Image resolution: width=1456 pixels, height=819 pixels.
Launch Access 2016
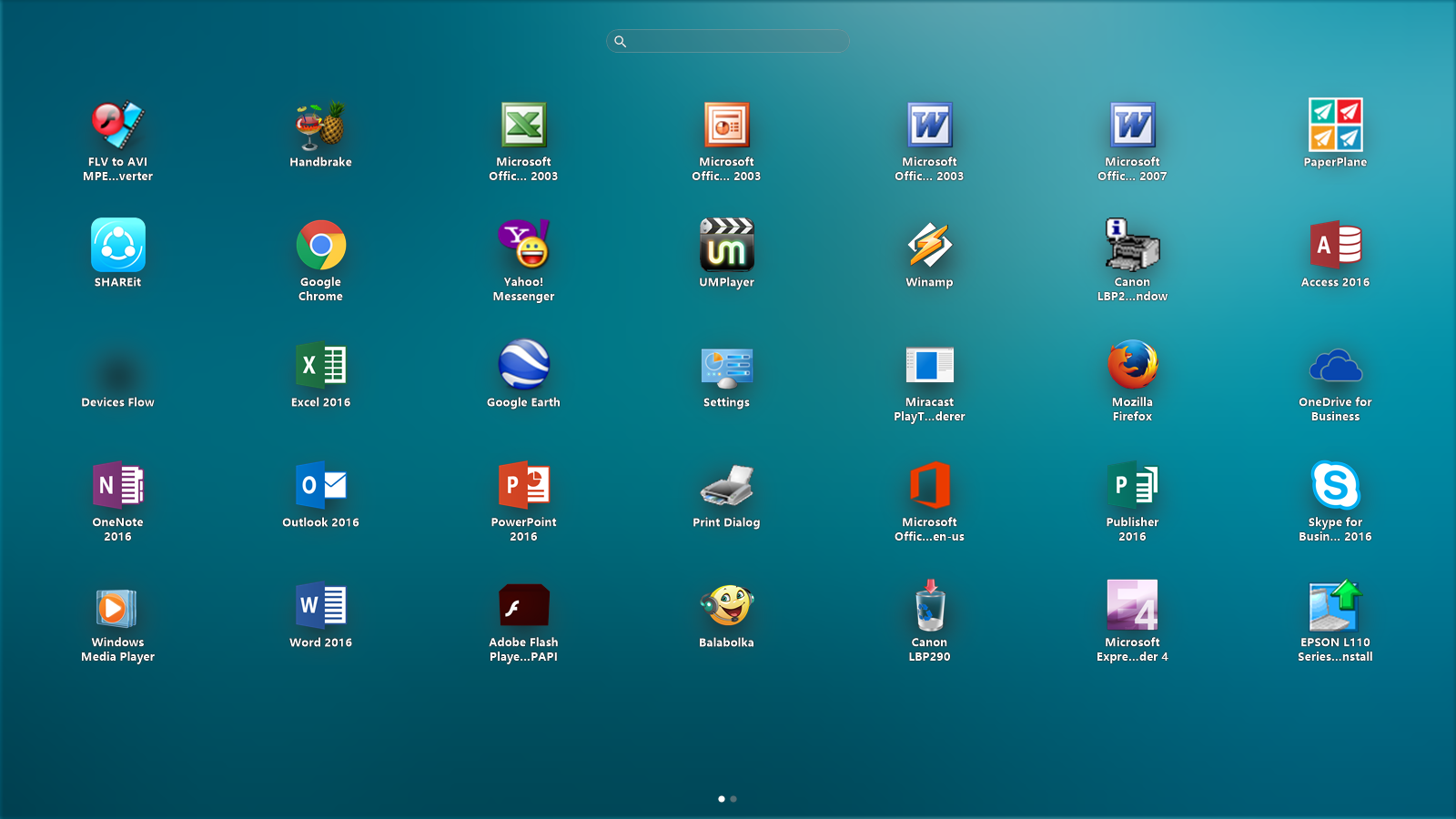(x=1335, y=247)
